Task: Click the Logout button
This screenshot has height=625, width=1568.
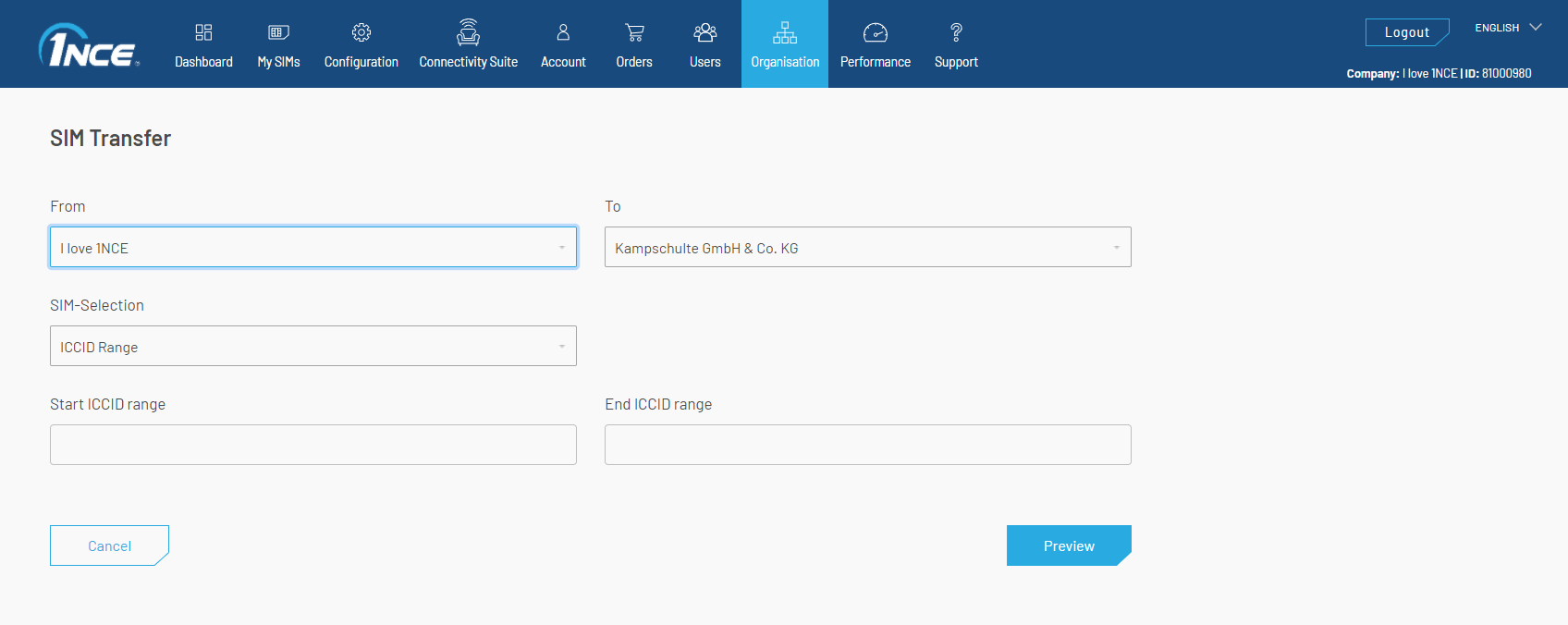Action: (1407, 32)
